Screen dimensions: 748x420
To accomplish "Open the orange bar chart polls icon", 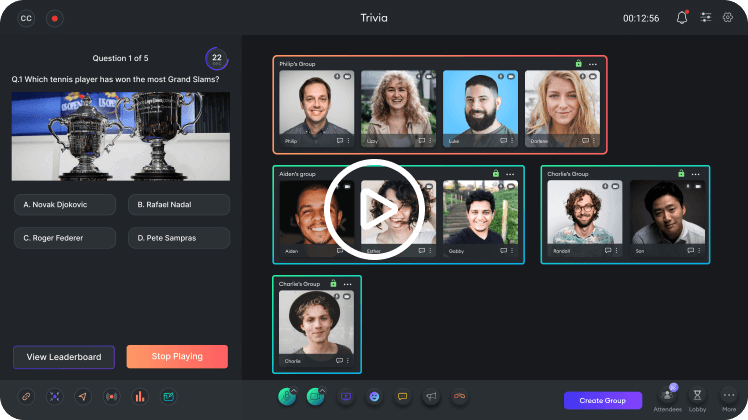I will coord(140,397).
